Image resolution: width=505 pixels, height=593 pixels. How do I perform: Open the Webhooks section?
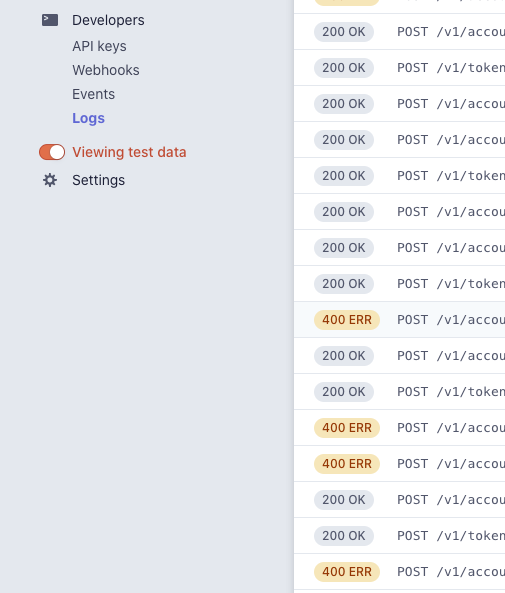[106, 70]
